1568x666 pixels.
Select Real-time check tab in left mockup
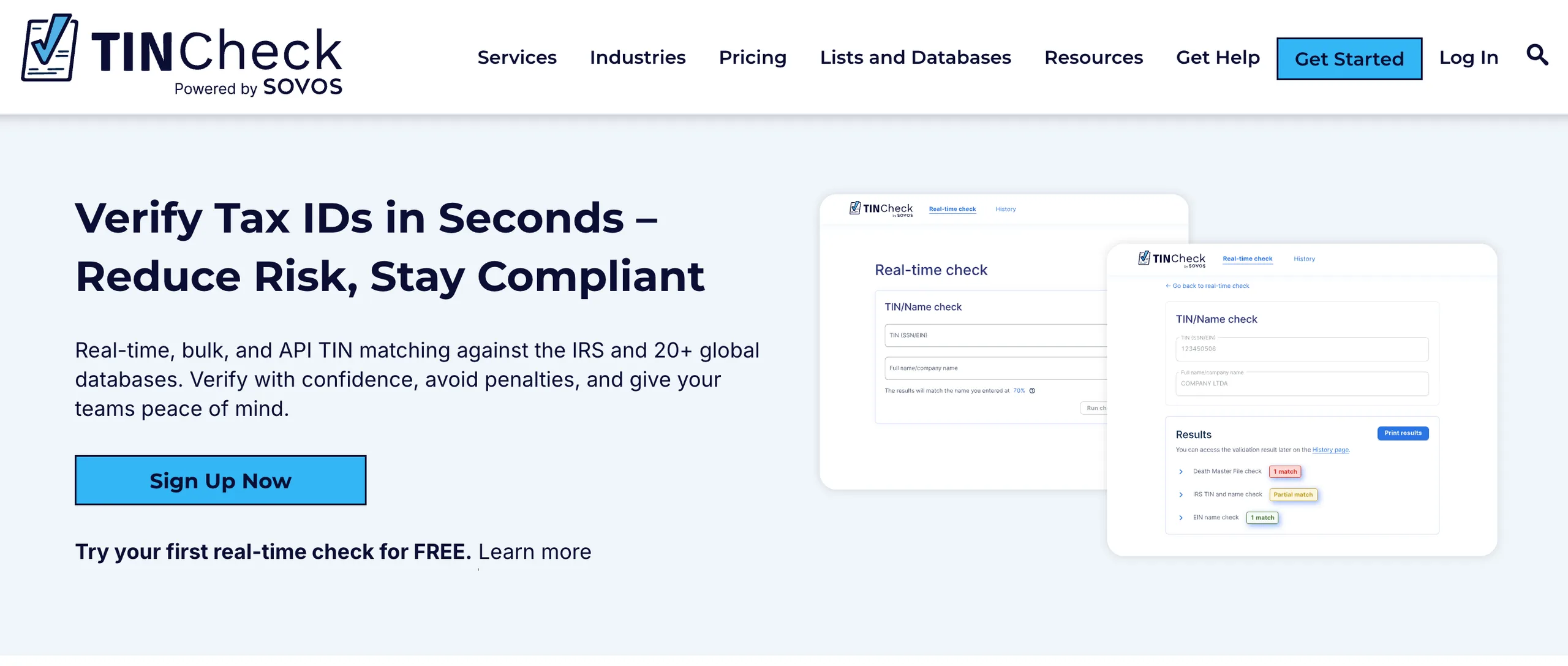(x=952, y=209)
